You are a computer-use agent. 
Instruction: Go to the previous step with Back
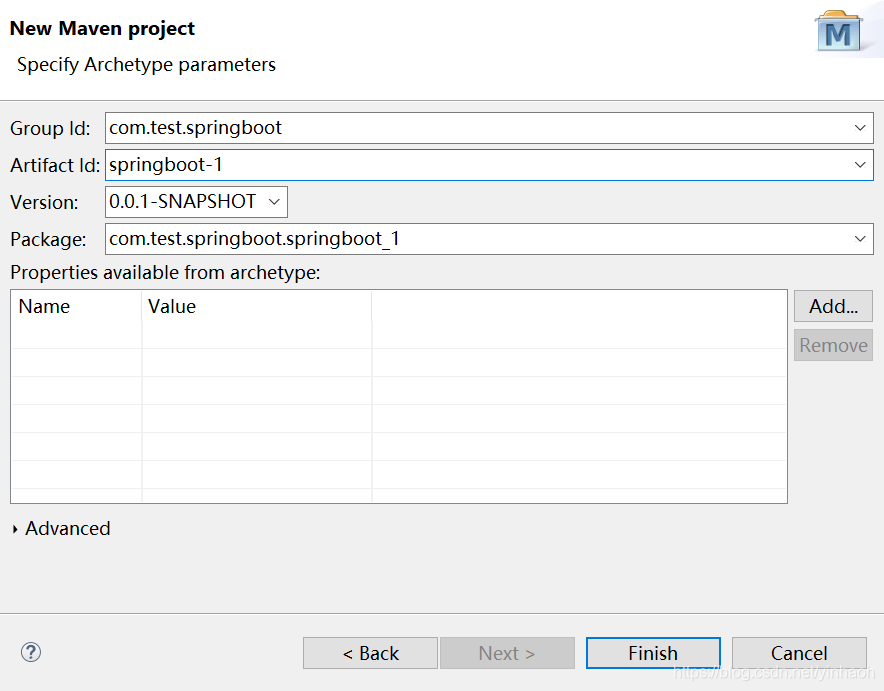click(x=370, y=653)
